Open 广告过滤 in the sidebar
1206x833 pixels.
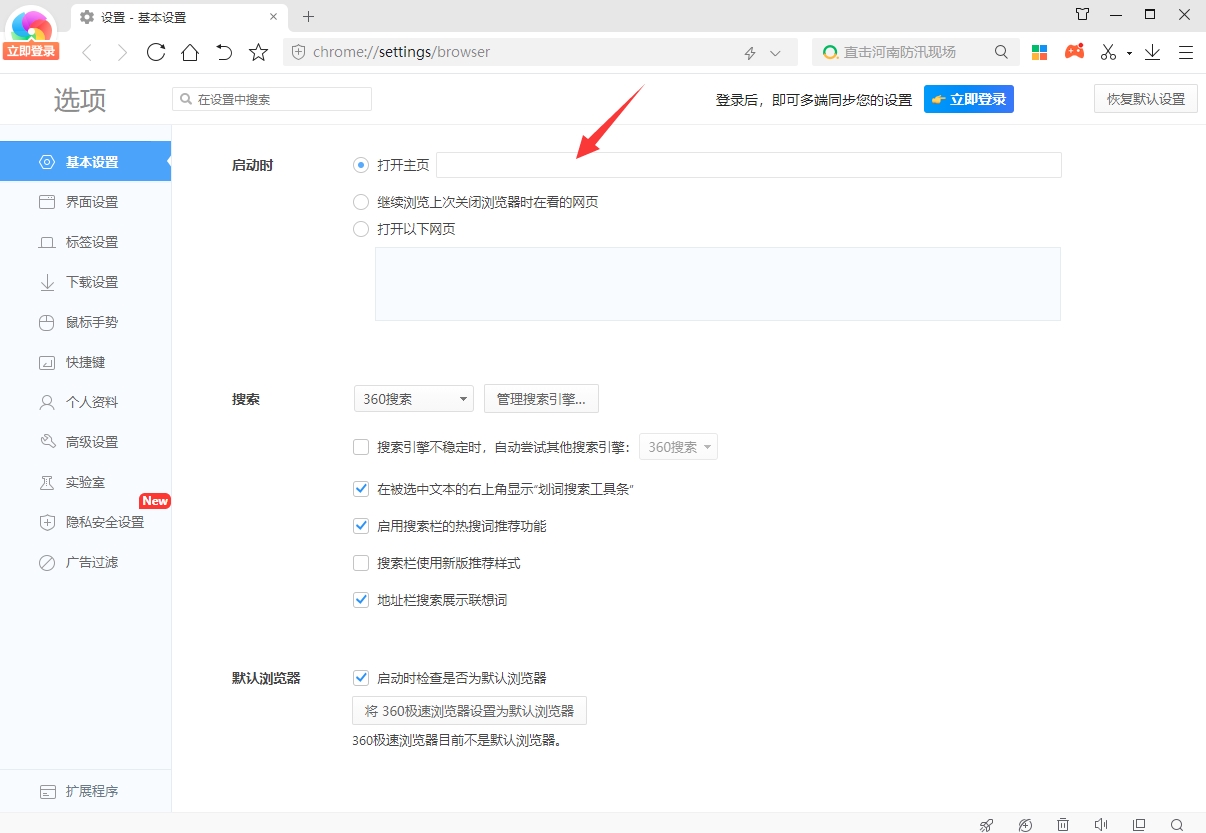[85, 562]
